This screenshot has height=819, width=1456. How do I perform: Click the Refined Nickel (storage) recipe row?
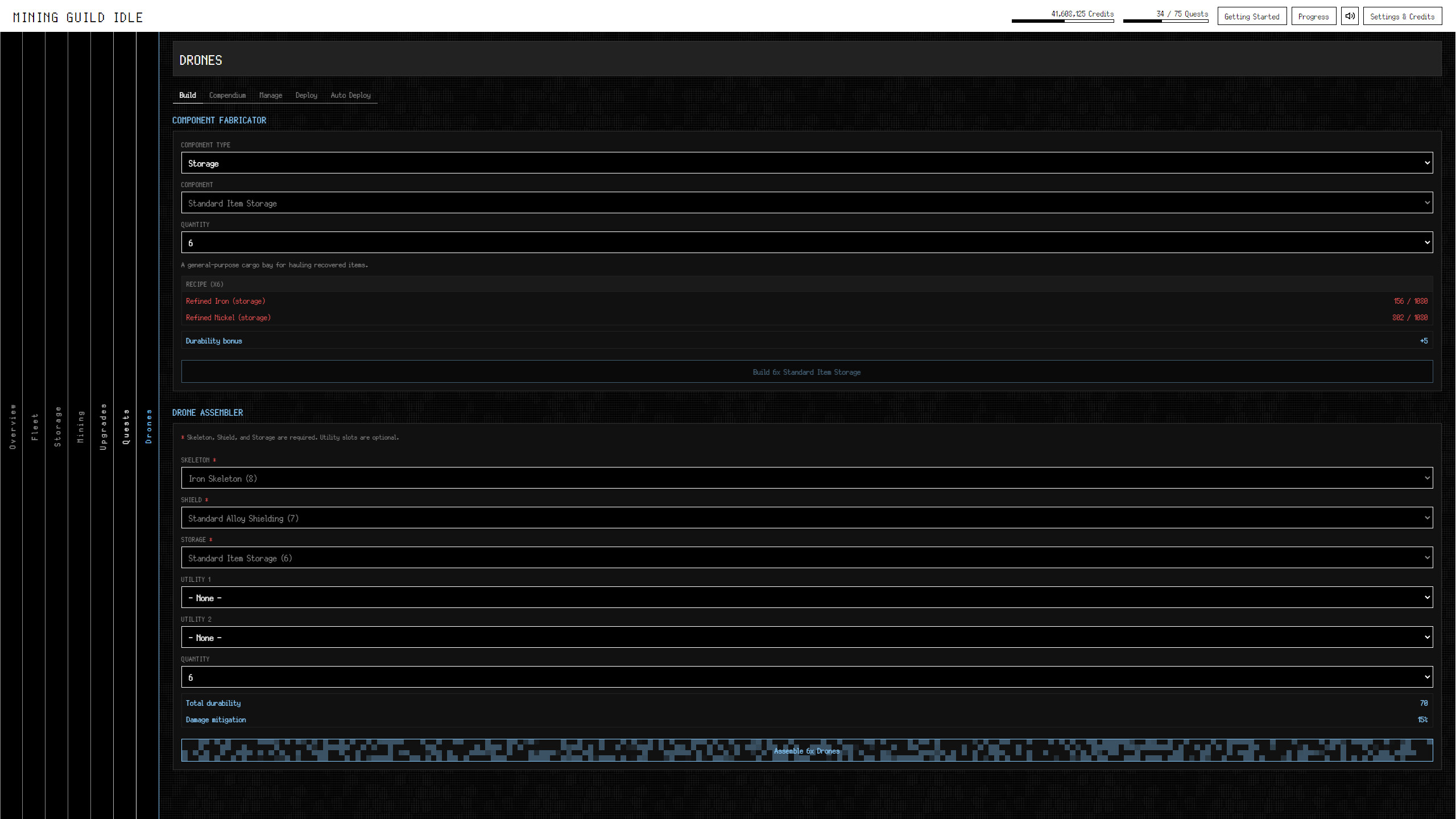pyautogui.click(x=806, y=317)
